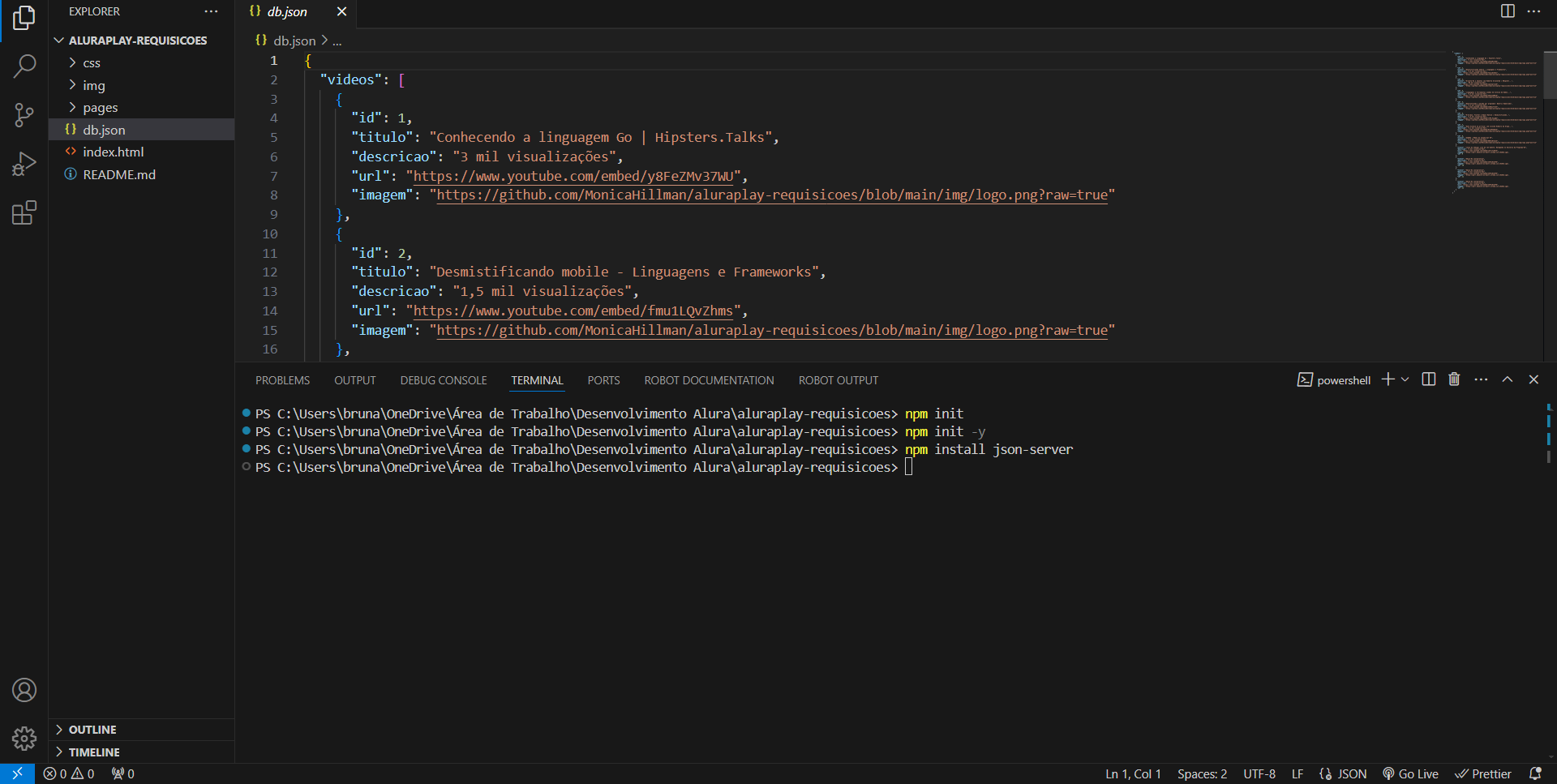
Task: Expand the css folder
Action: 141,62
